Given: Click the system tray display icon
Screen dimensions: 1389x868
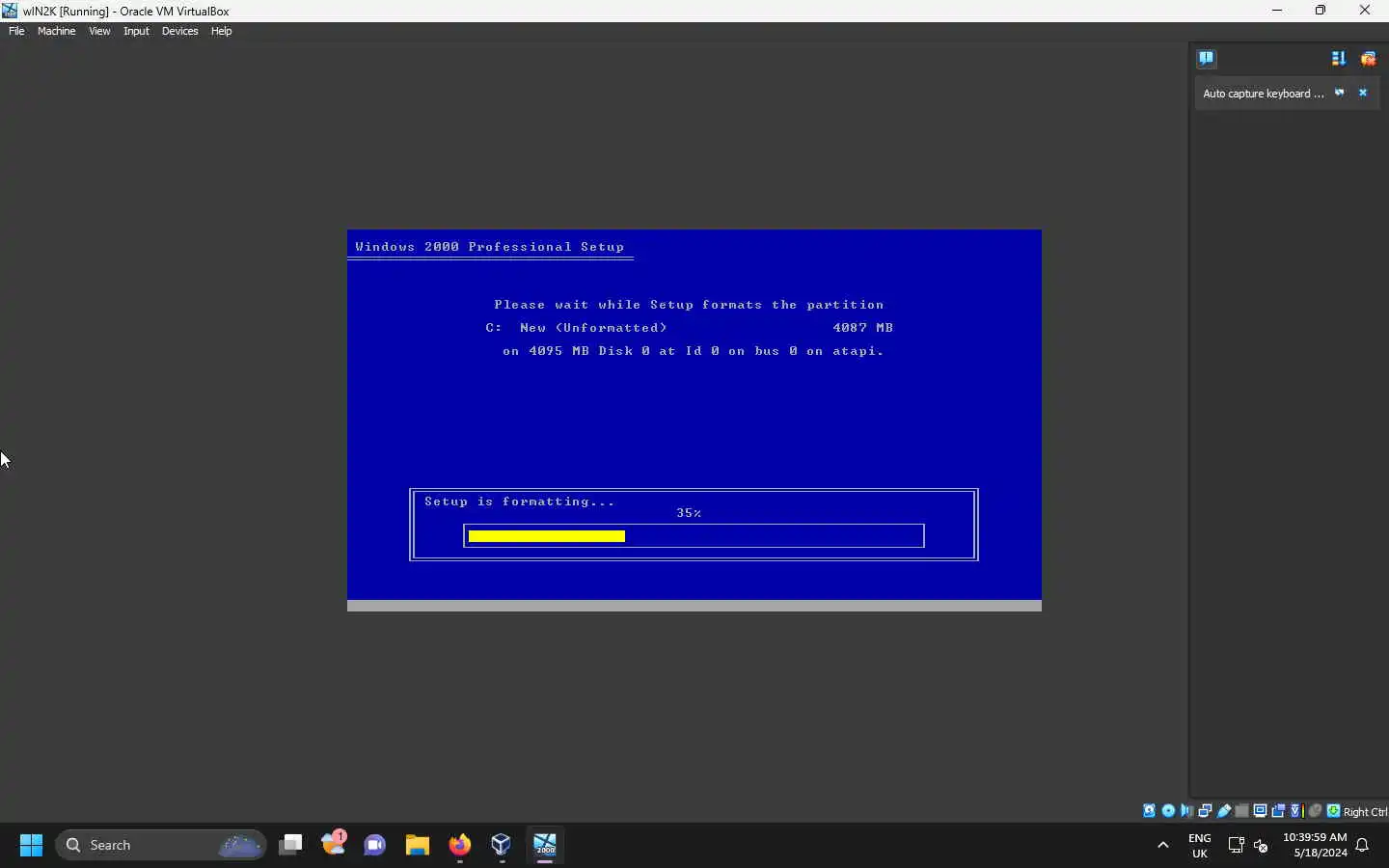Looking at the screenshot, I should coord(1236,846).
